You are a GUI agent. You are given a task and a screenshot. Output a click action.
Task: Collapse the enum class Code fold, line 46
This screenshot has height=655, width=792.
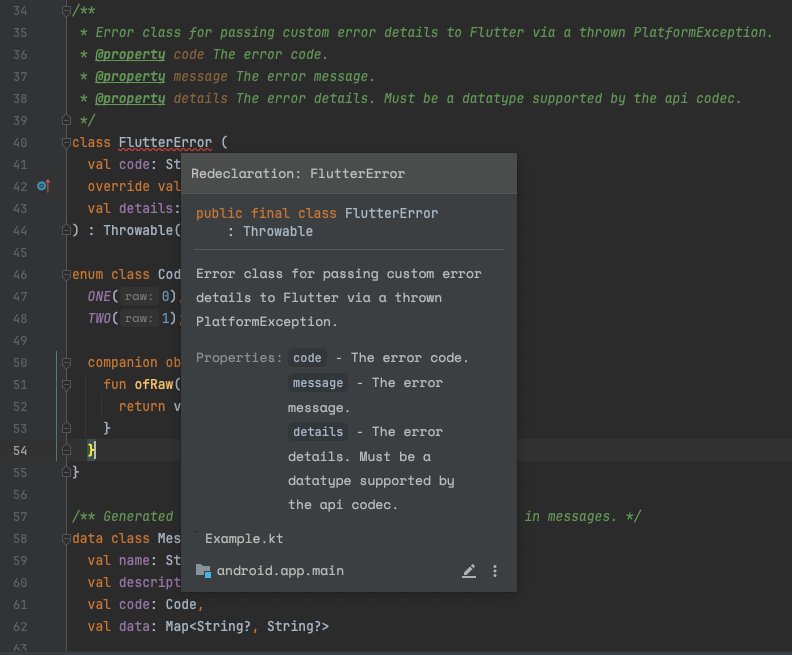(66, 274)
